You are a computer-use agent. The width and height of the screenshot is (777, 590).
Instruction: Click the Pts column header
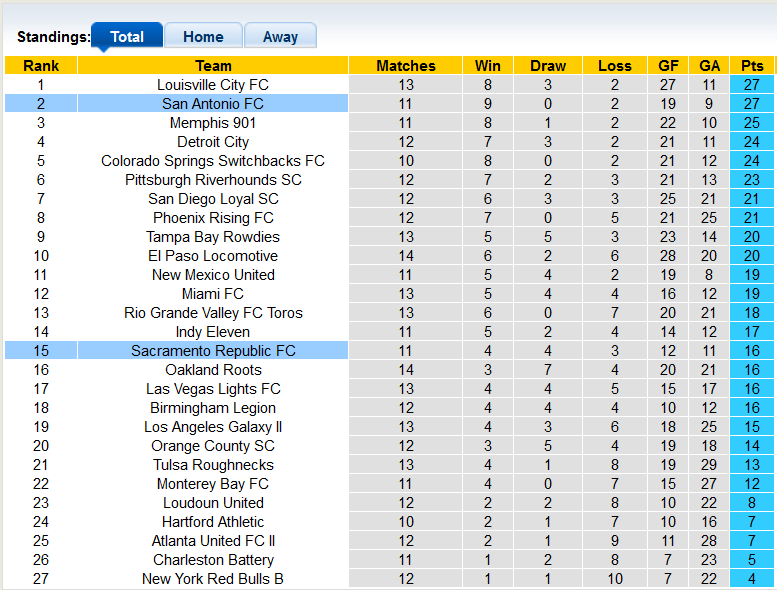pyautogui.click(x=752, y=66)
